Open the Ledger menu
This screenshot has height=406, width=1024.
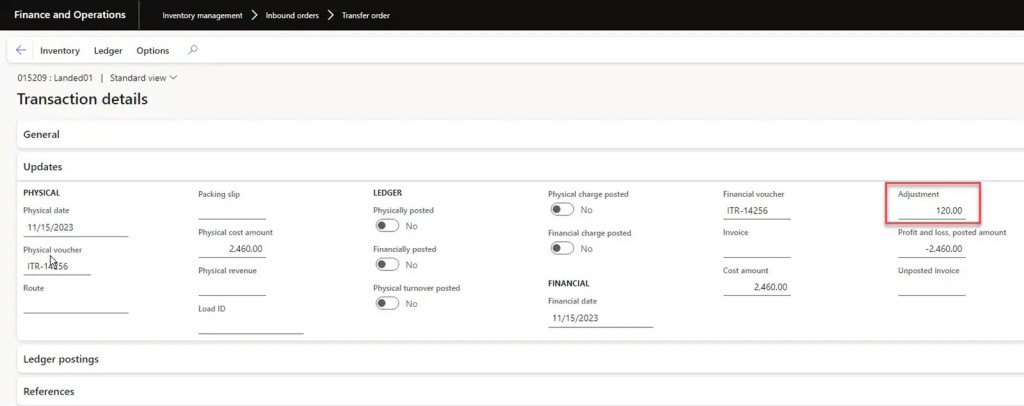click(108, 50)
